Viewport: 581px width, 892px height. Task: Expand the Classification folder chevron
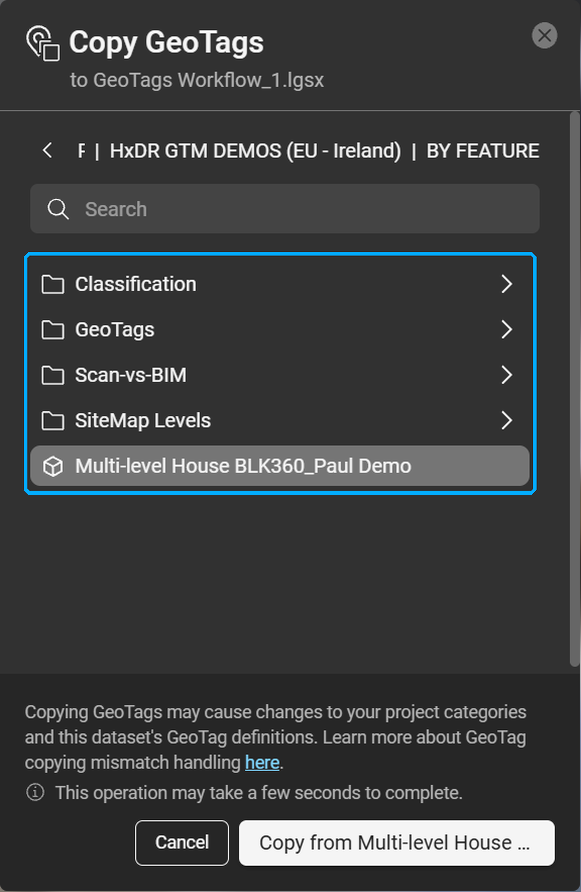(x=506, y=284)
